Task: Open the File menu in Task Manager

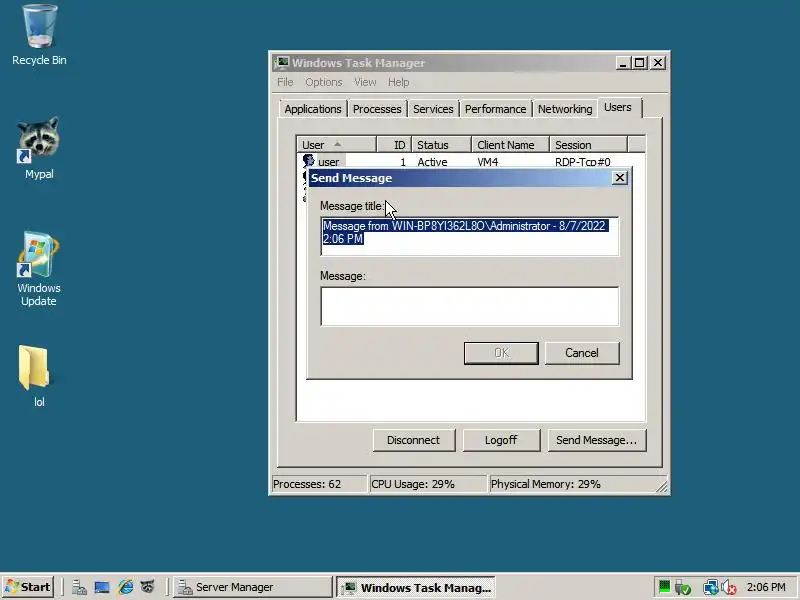Action: coord(285,82)
